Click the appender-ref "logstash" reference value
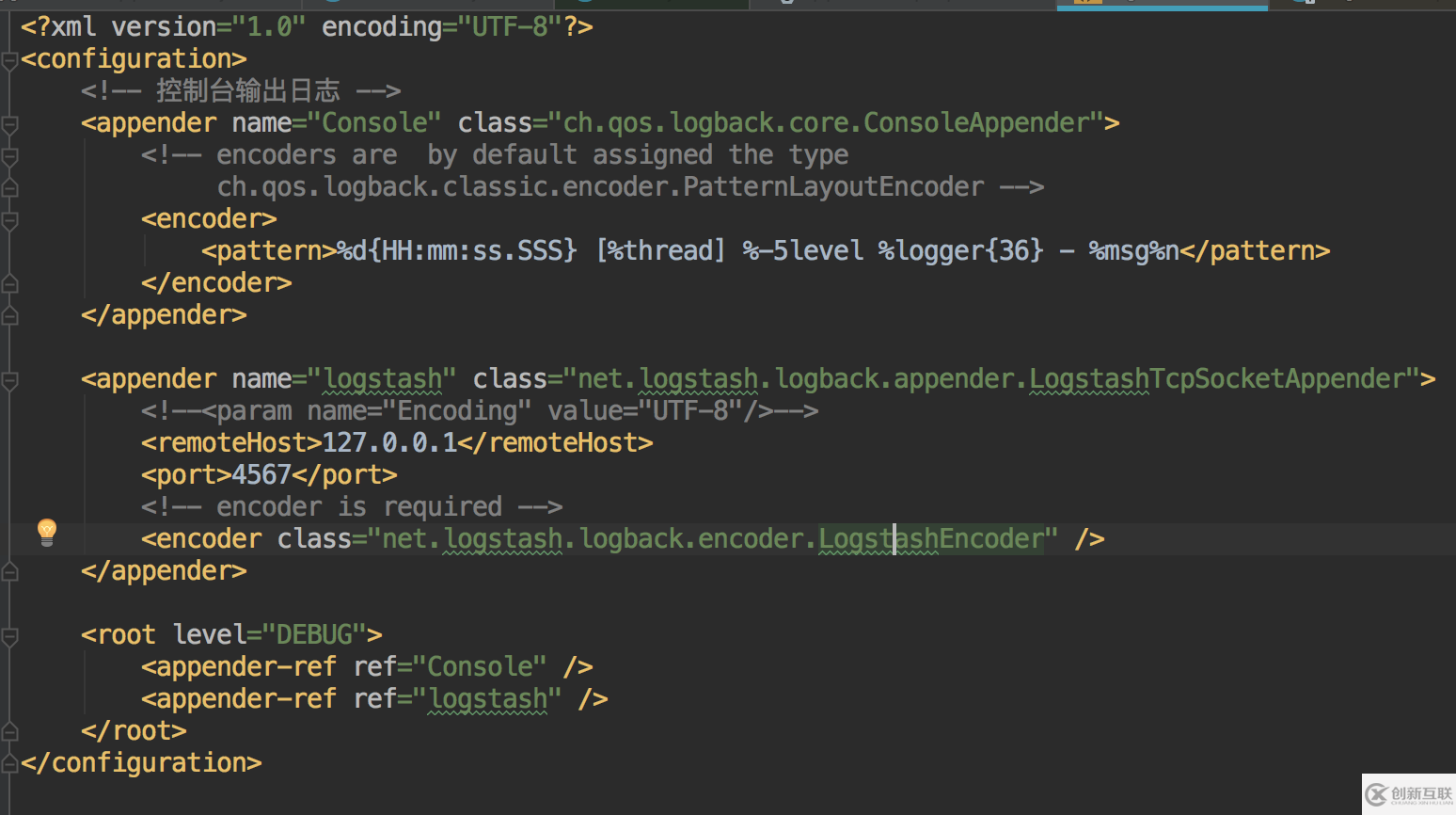 [x=487, y=699]
